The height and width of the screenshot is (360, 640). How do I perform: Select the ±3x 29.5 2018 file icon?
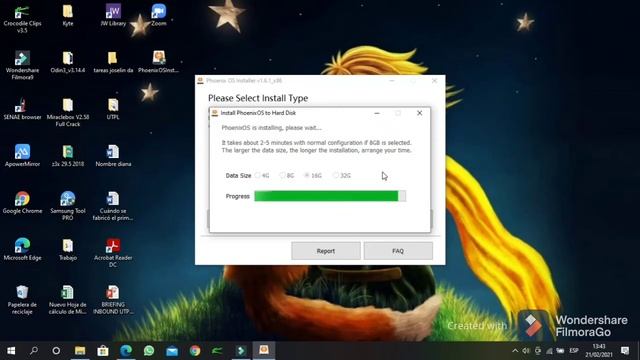tap(68, 156)
